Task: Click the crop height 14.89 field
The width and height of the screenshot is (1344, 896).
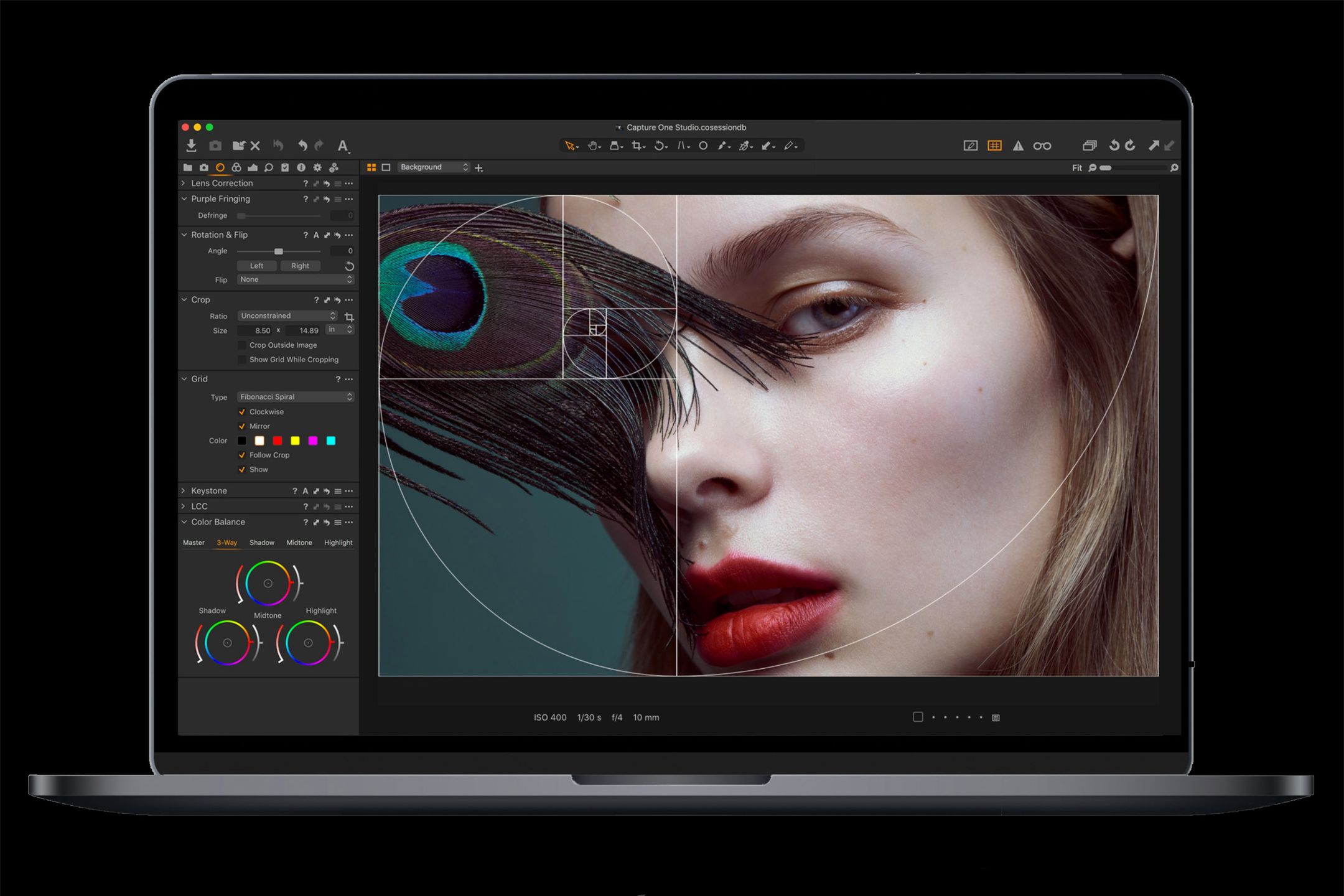Action: [x=303, y=330]
